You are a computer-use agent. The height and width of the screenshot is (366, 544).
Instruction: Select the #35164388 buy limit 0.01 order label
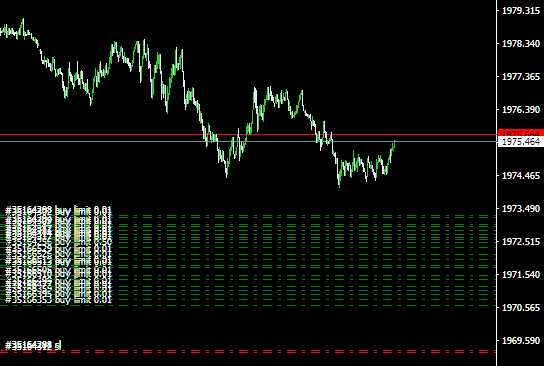pos(59,210)
